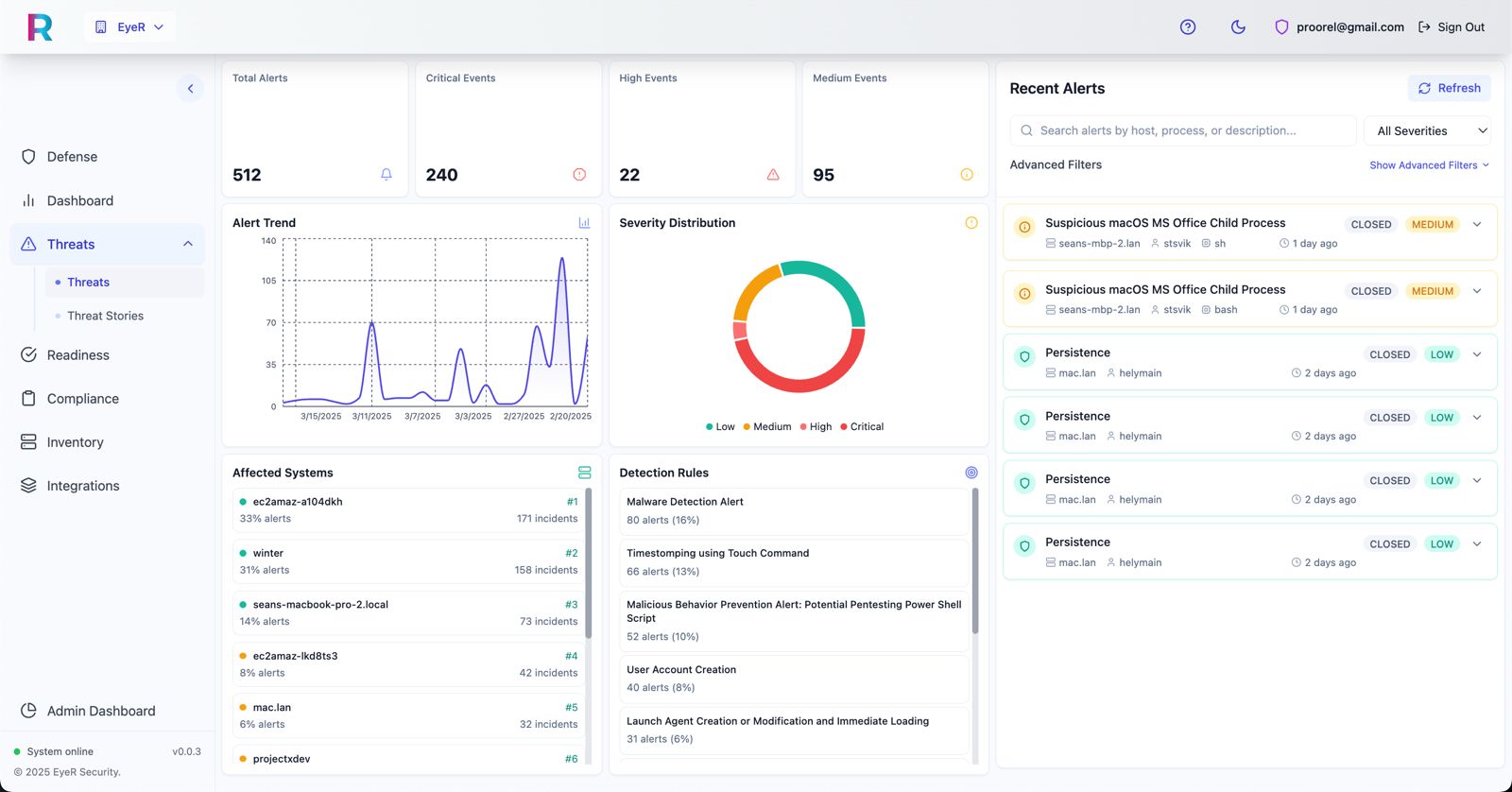Open the Malware Detection Alert rule
Image resolution: width=1512 pixels, height=792 pixels.
tap(794, 511)
